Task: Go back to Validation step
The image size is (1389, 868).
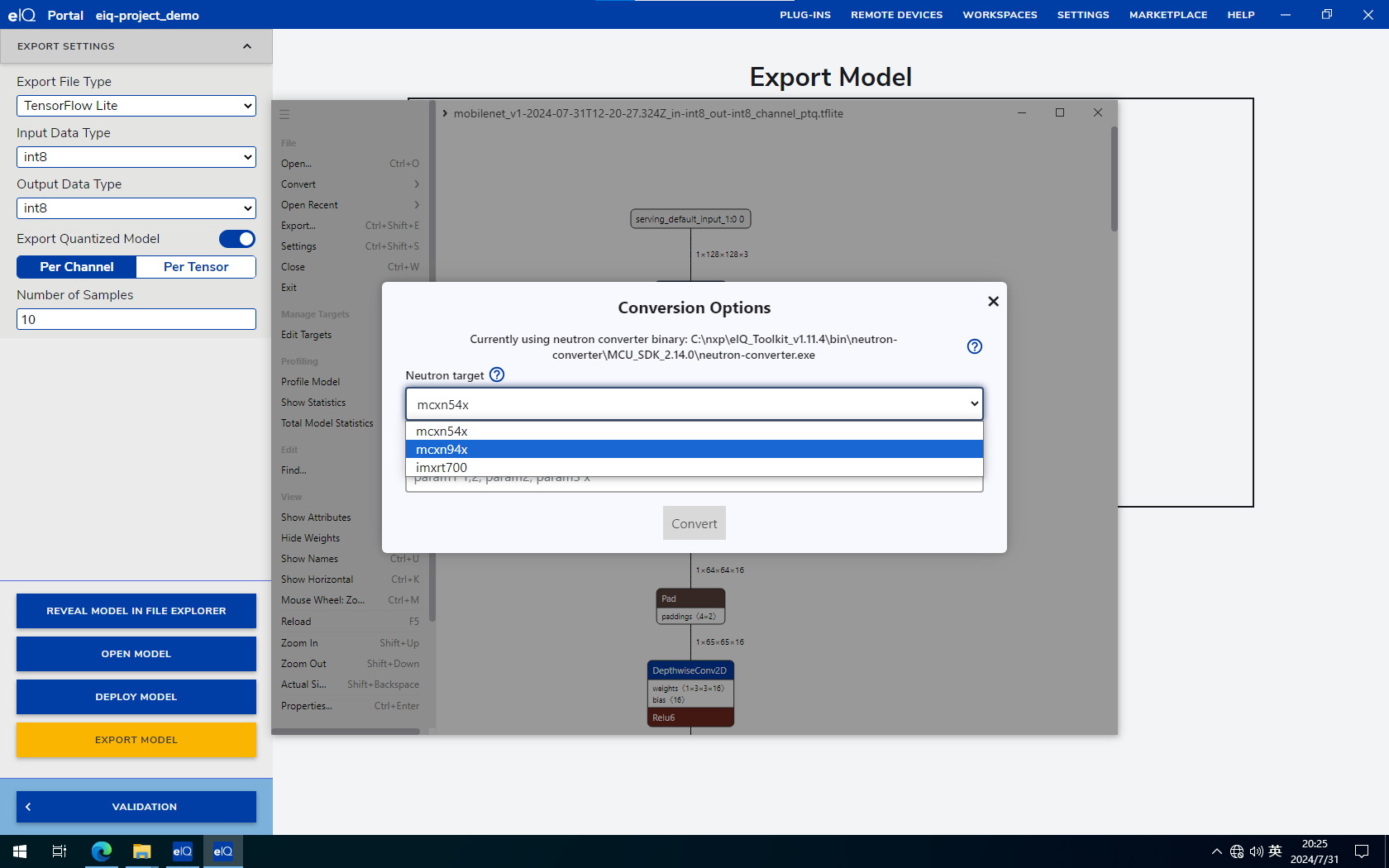Action: tap(136, 807)
